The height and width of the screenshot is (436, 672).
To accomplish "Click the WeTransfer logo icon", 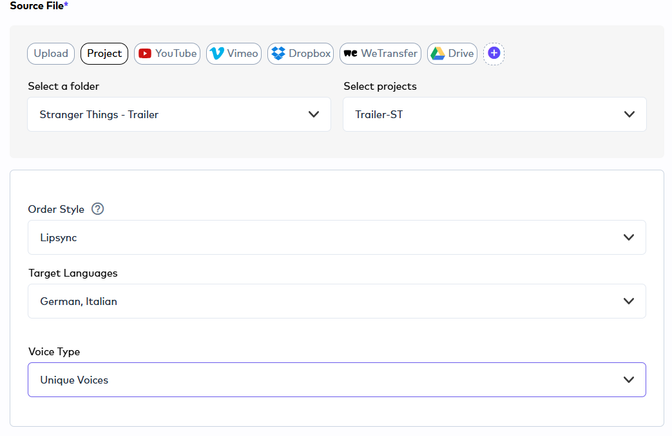I will point(351,54).
